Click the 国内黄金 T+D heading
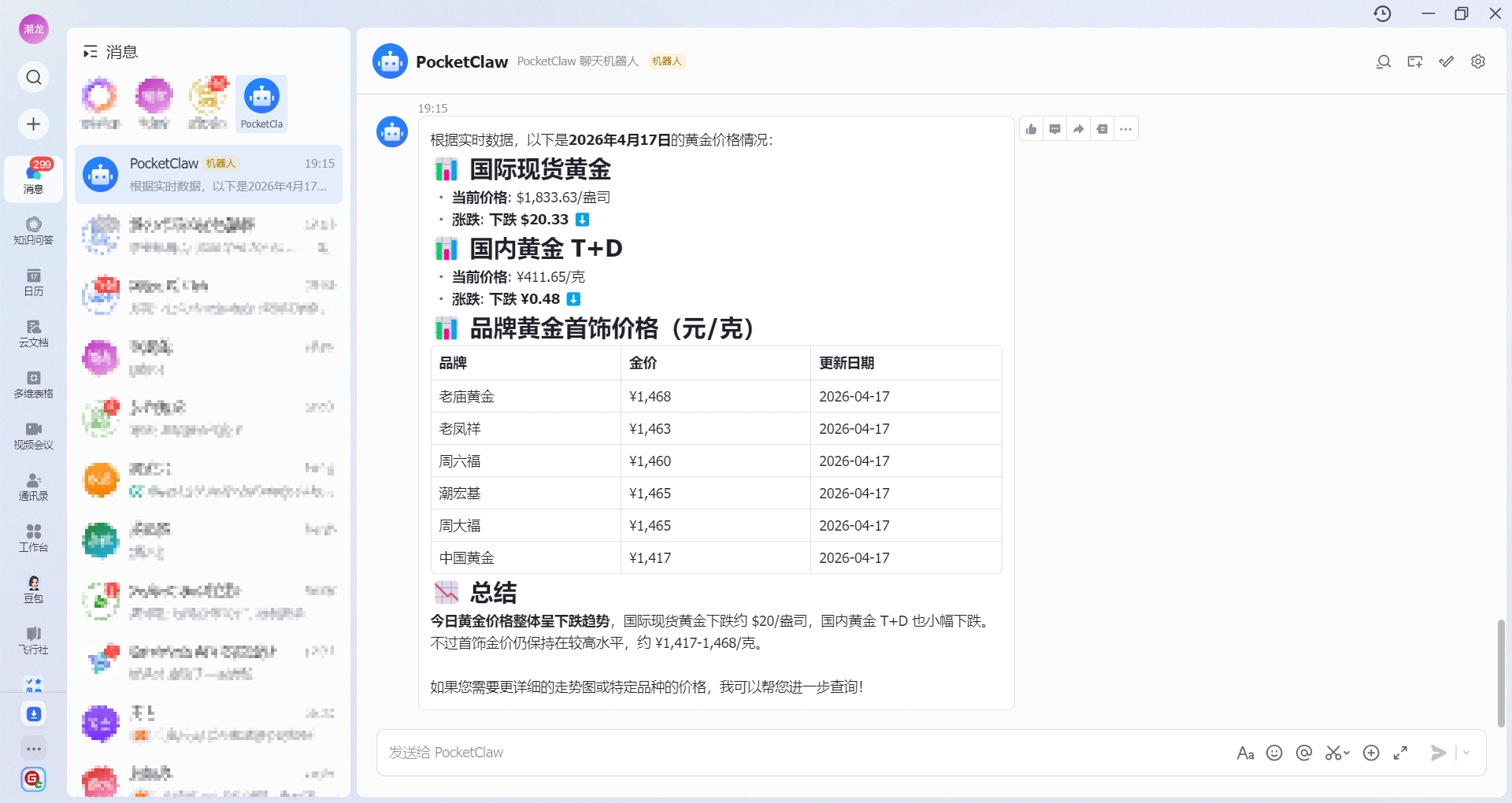The height and width of the screenshot is (803, 1512). 546,249
